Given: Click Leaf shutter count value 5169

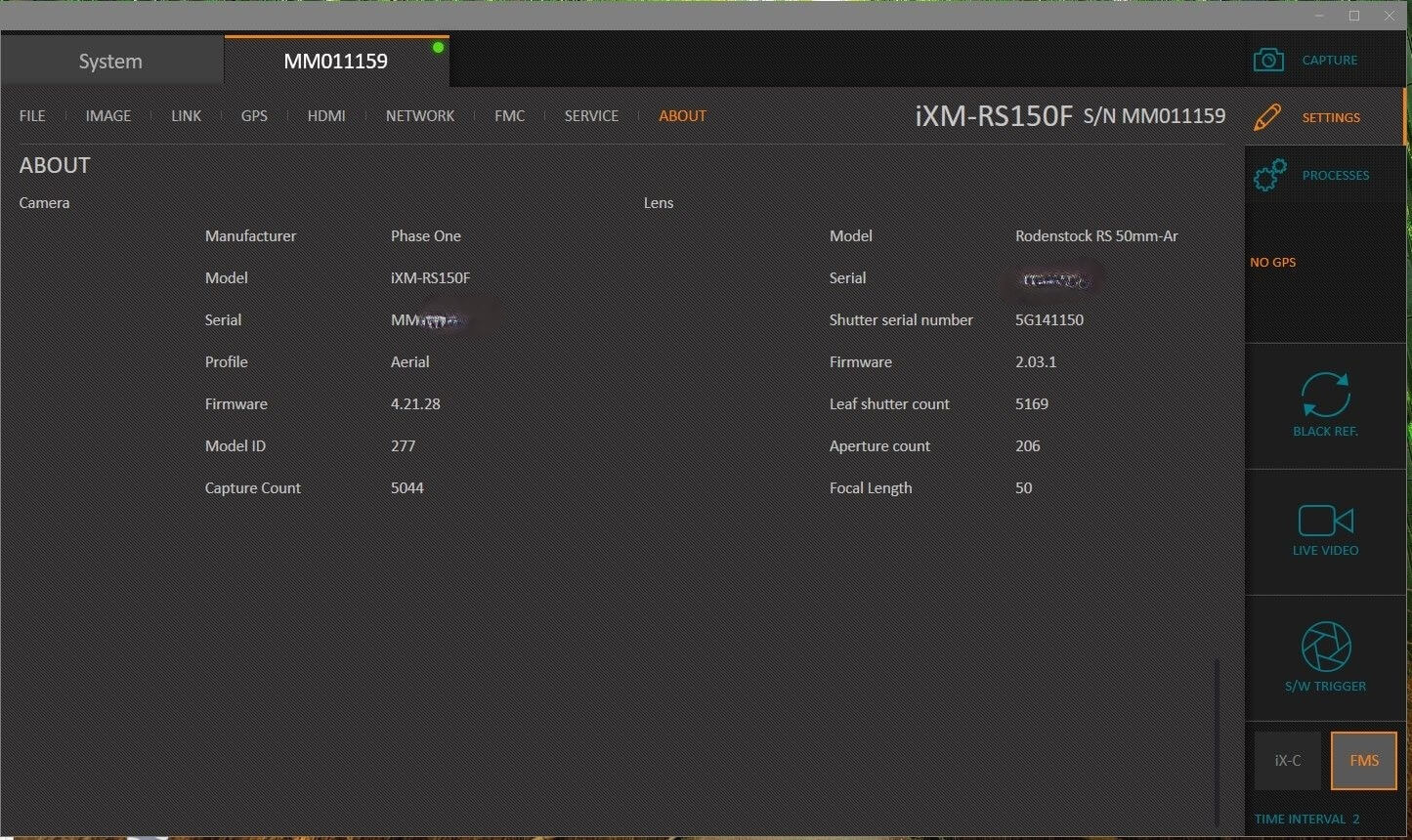Looking at the screenshot, I should click(x=1032, y=403).
